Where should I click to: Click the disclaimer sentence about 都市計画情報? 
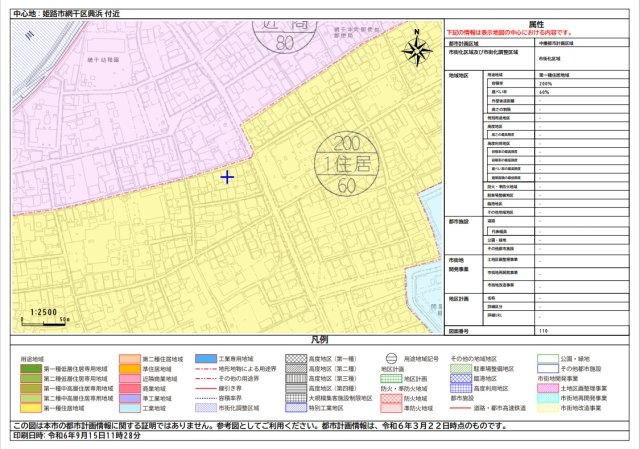(260, 426)
